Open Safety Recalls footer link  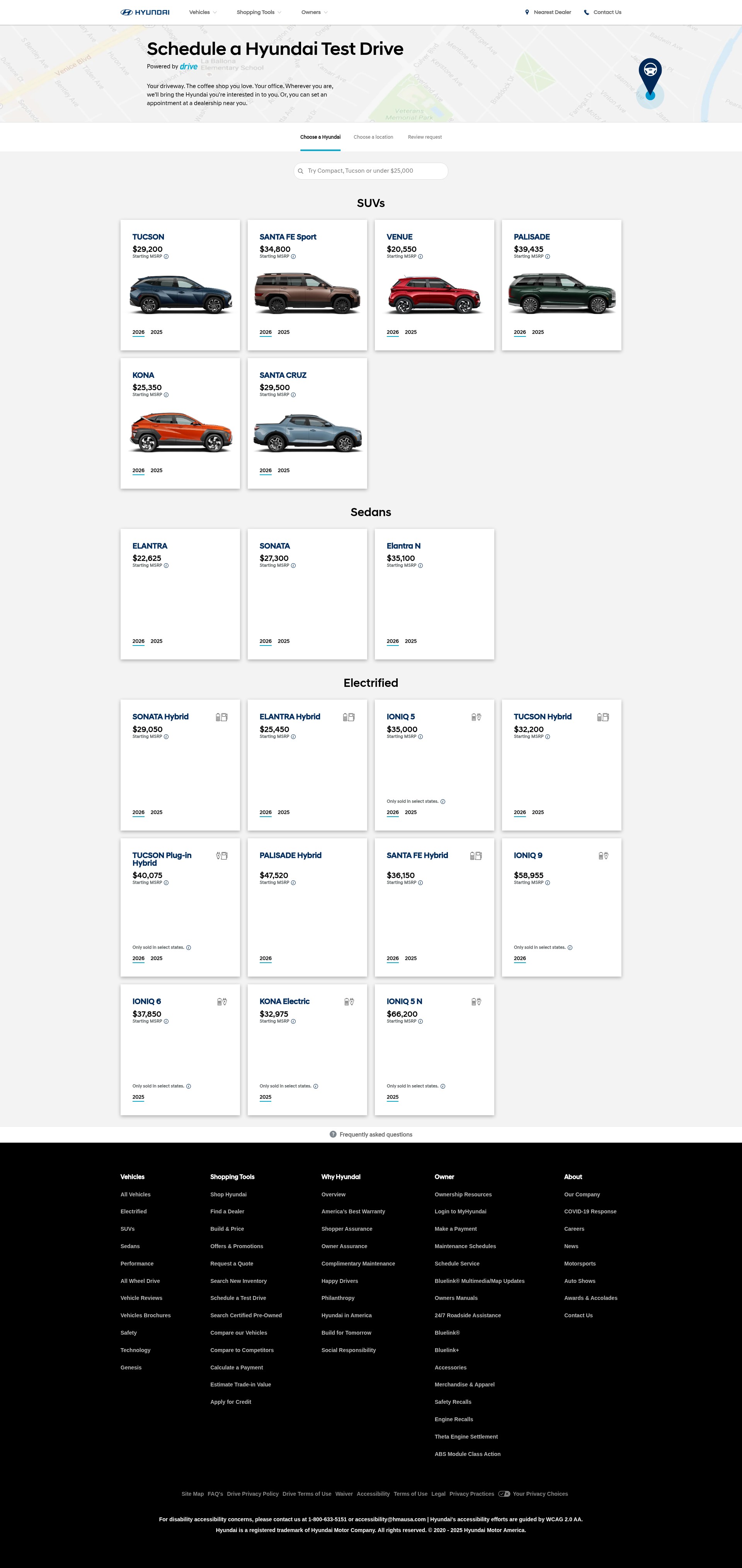[x=453, y=1402]
